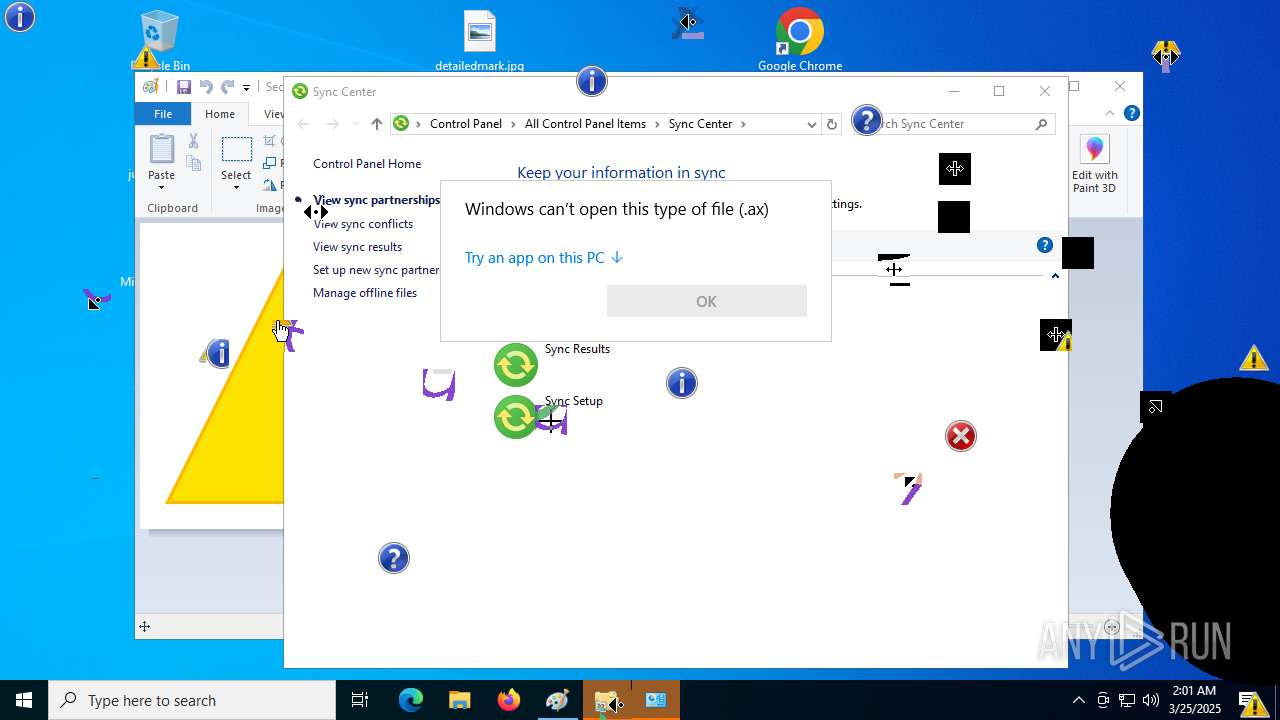Expand the chevron after Control Panel breadcrumb

[x=513, y=124]
